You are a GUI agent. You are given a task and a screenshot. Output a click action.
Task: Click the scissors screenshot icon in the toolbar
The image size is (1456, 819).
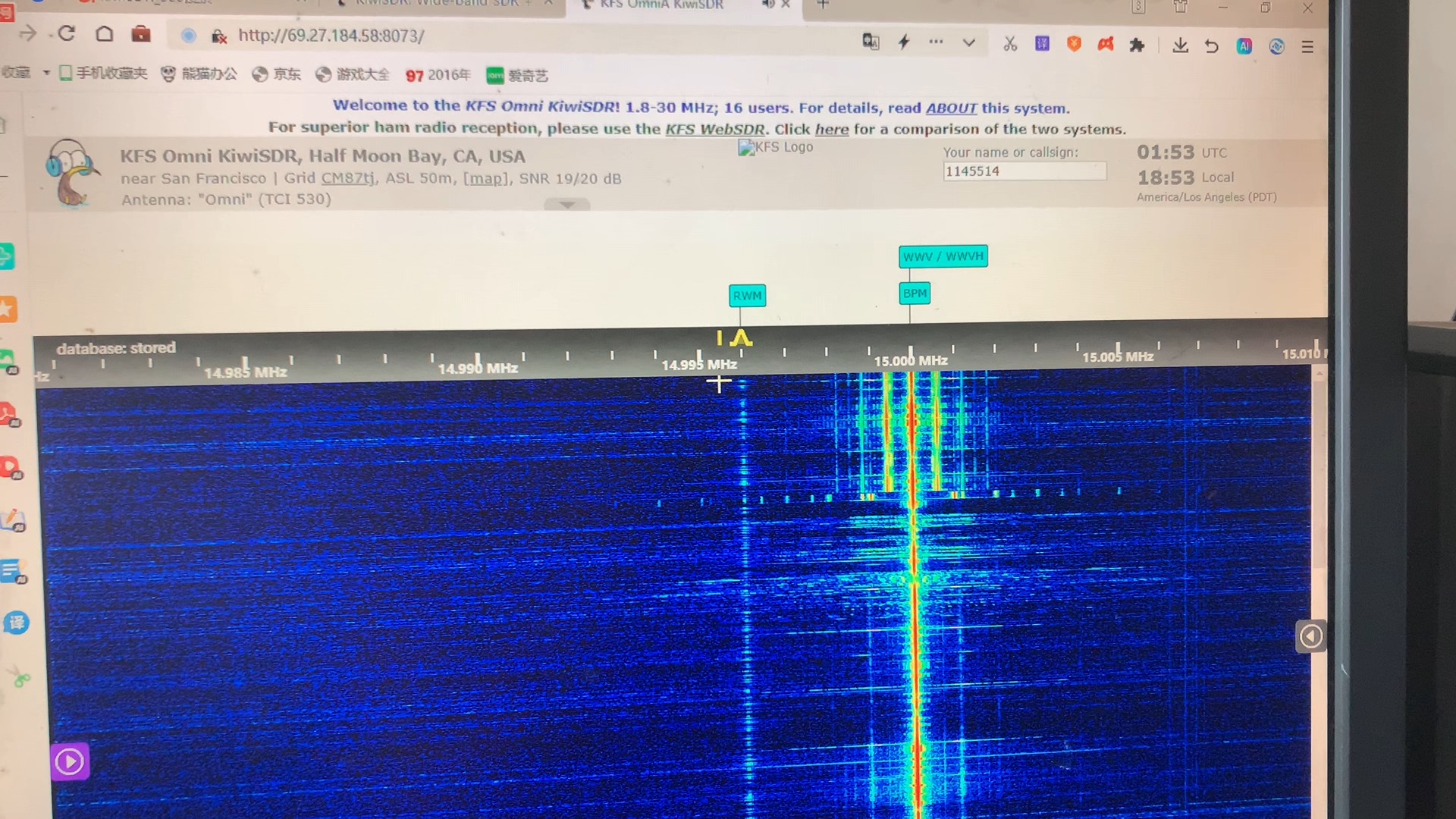click(1010, 44)
